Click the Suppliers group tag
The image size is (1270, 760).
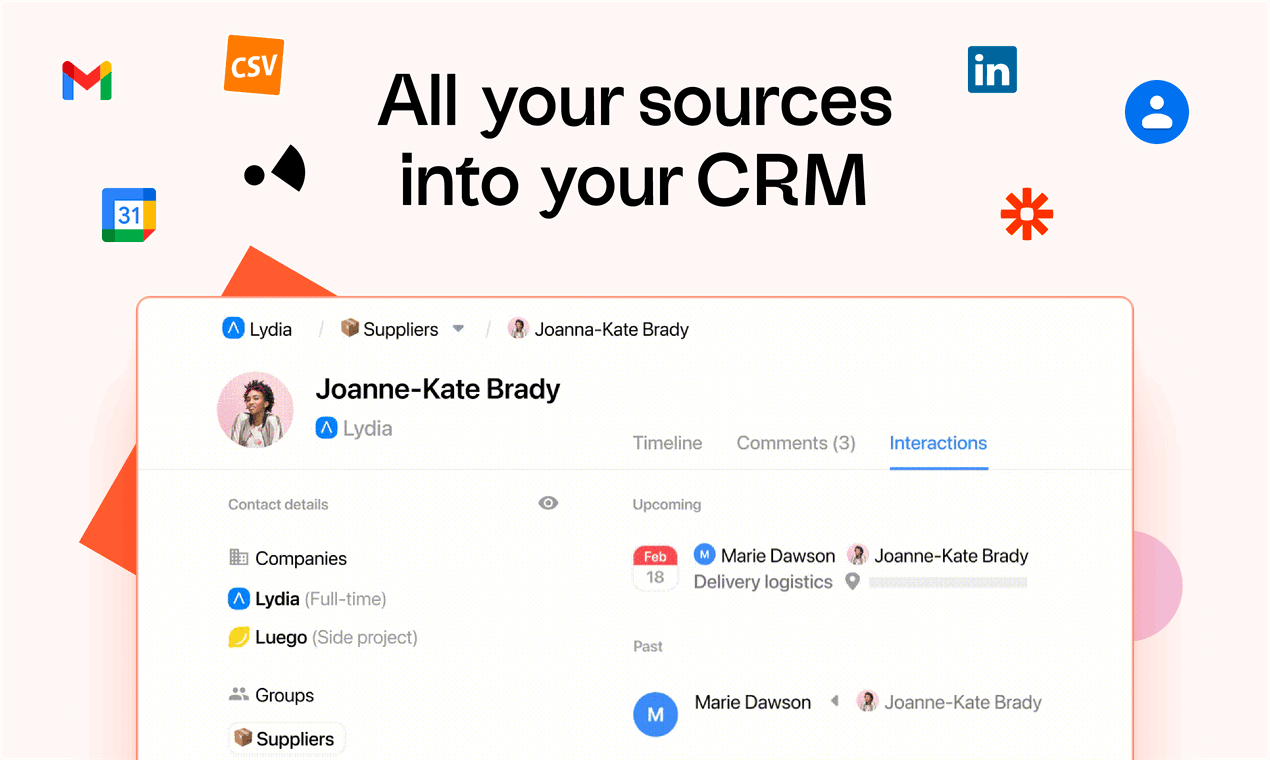(x=287, y=739)
